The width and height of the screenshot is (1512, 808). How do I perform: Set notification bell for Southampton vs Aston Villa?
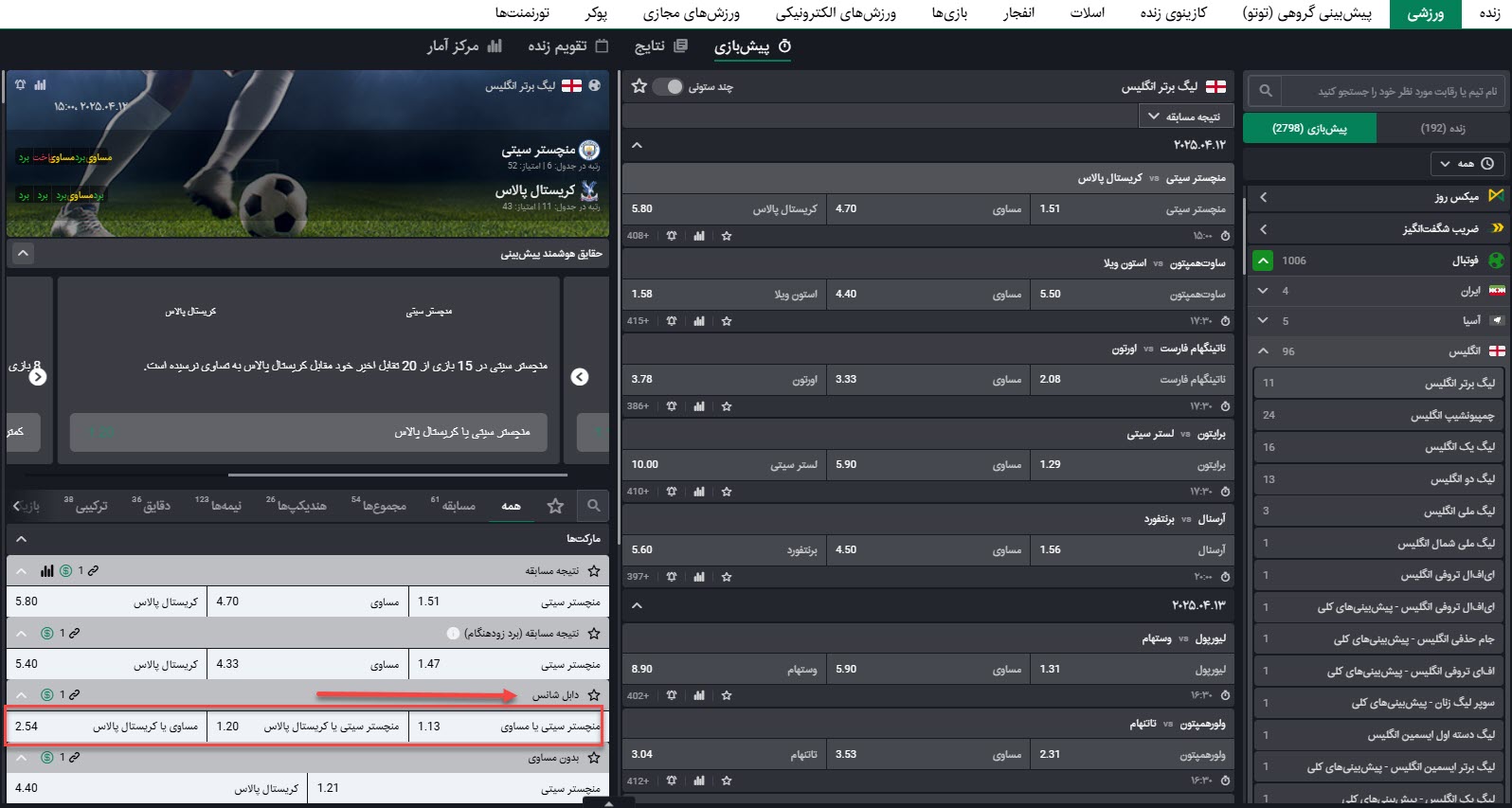tap(672, 321)
